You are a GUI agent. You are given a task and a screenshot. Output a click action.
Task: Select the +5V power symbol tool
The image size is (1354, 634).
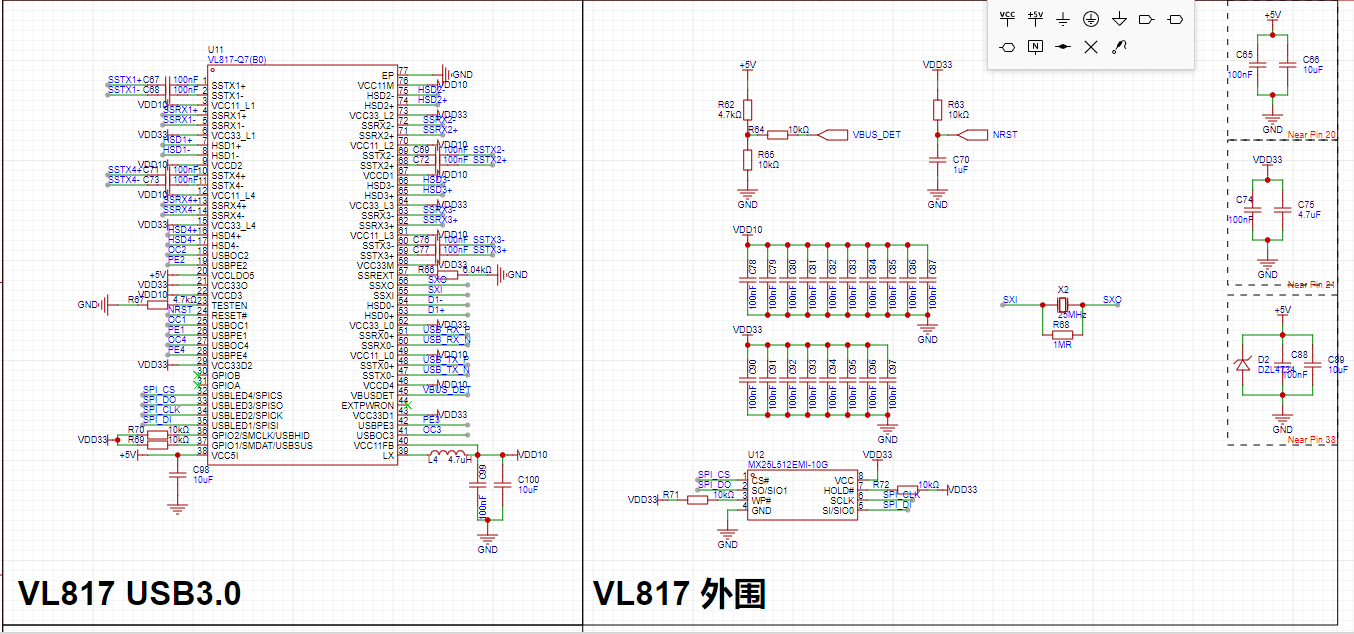(x=1036, y=18)
